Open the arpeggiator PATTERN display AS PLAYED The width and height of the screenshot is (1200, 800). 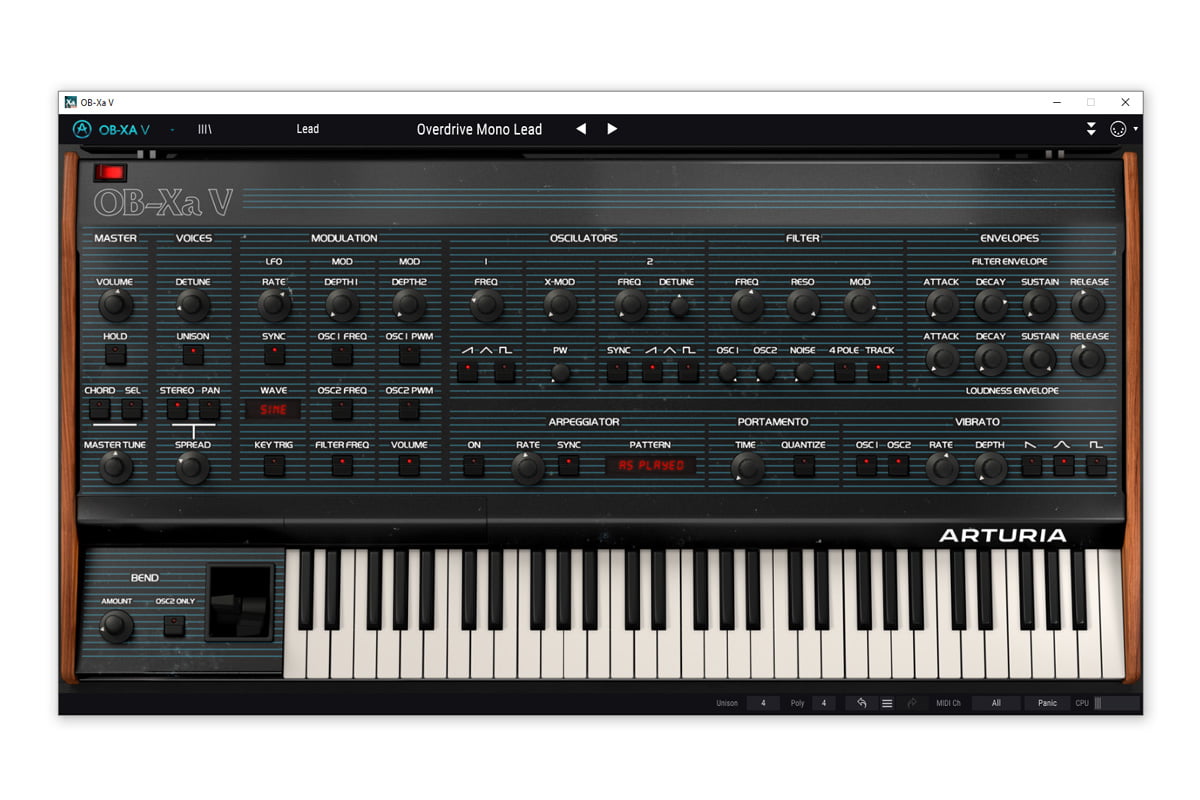[x=650, y=465]
